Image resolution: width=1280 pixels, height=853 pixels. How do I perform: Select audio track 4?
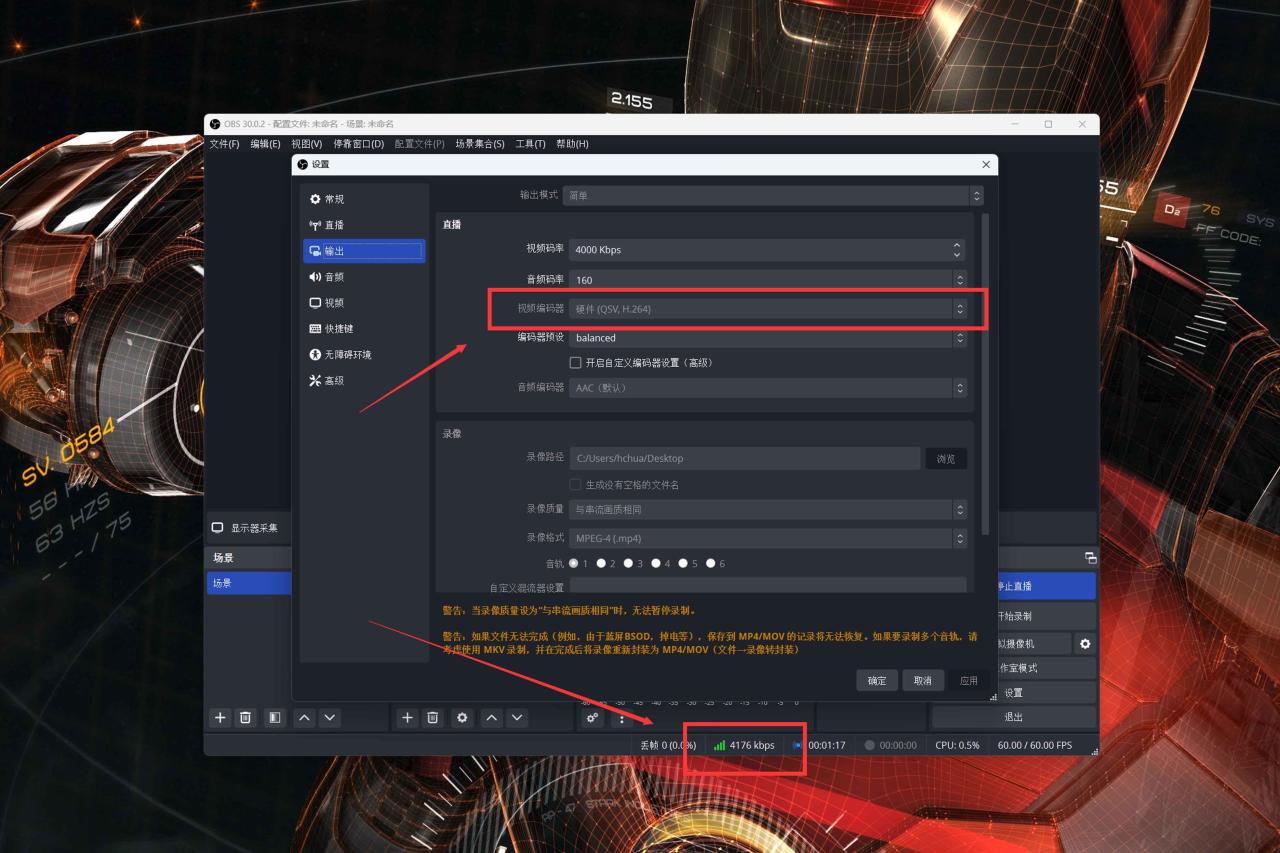(656, 563)
